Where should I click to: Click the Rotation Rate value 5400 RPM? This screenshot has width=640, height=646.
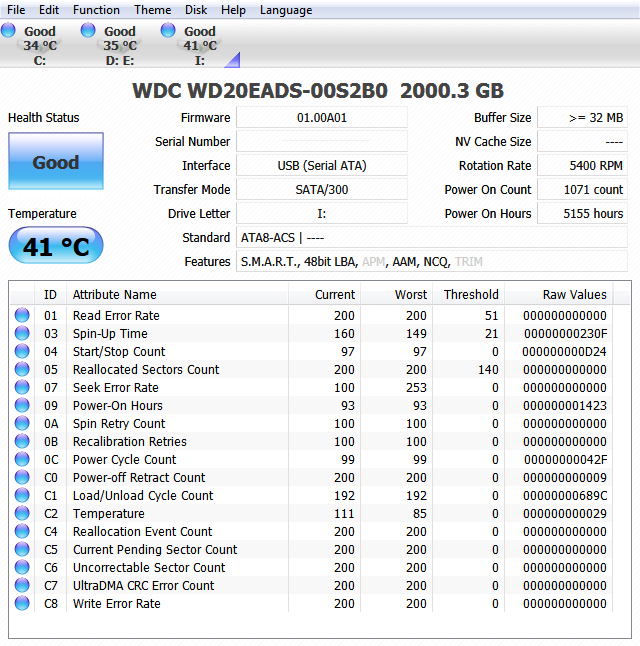[582, 166]
